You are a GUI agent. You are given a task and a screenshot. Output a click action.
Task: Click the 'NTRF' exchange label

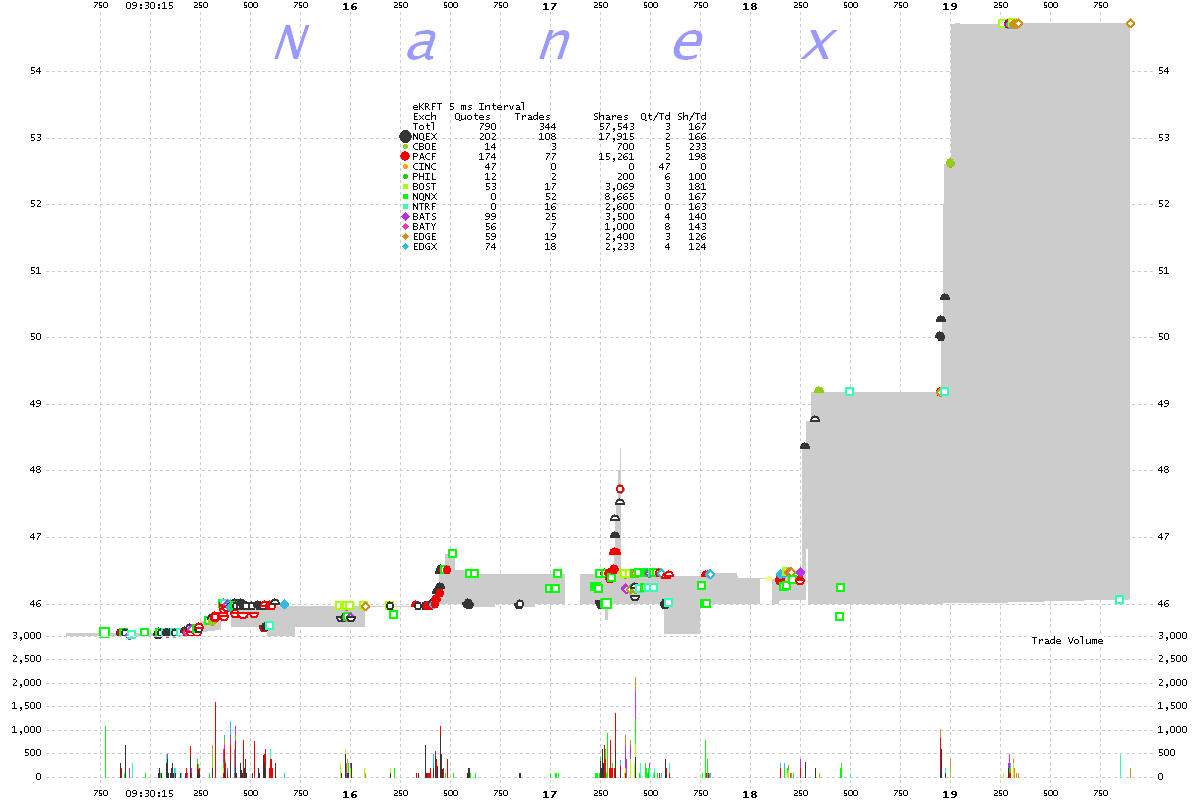pos(425,207)
